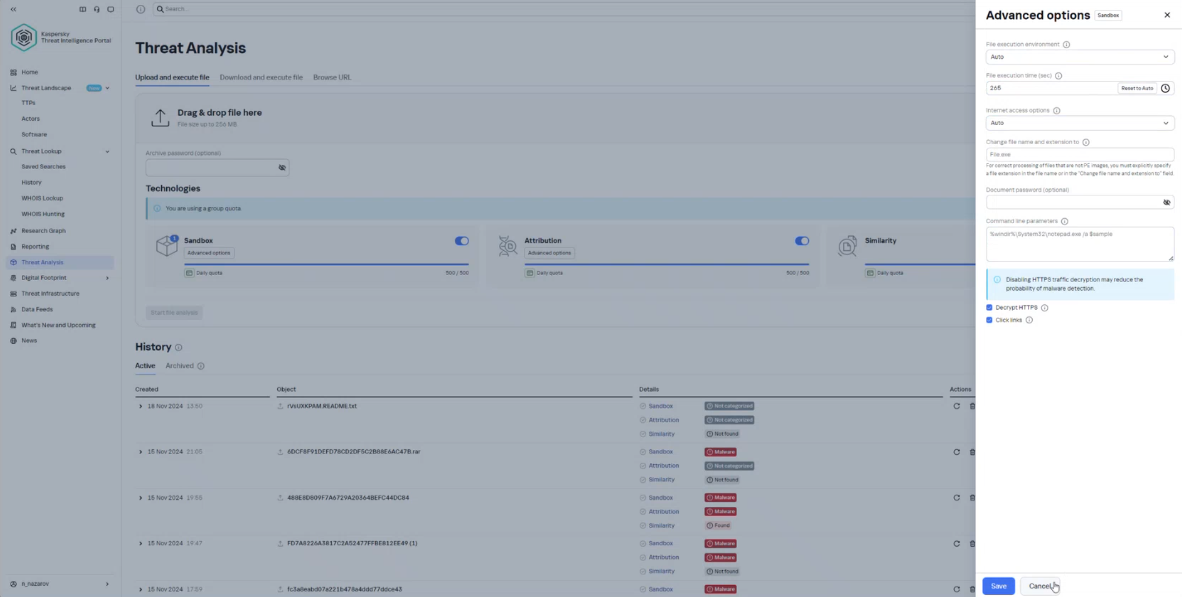Switch to Download and execute file tab
Image resolution: width=1182 pixels, height=597 pixels.
pyautogui.click(x=261, y=78)
